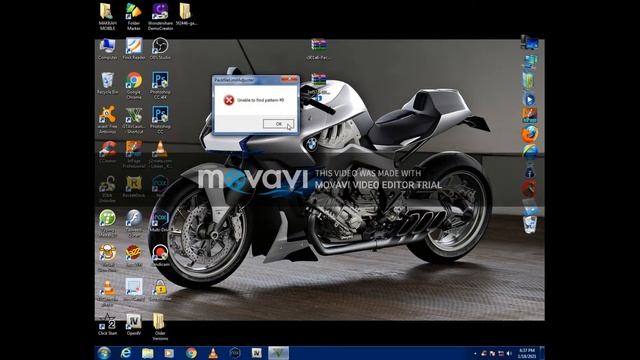Screen dimensions: 640x360
Task: Open the Windows Start menu
Action: tap(104, 353)
